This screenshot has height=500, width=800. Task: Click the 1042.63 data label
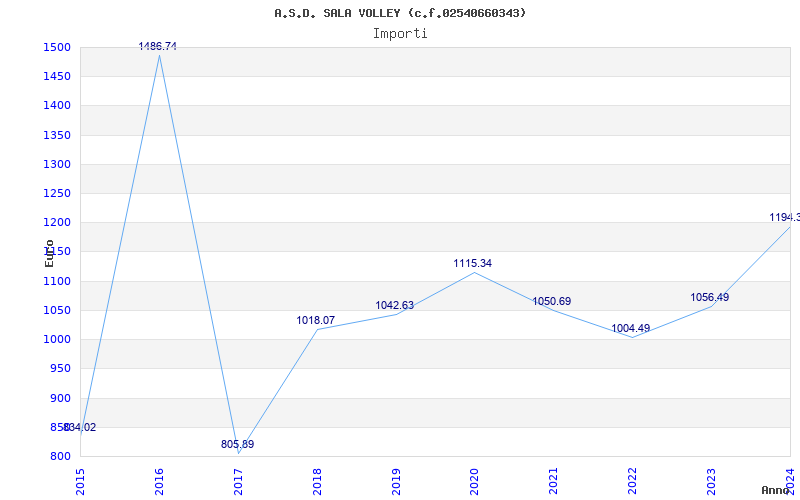(395, 306)
